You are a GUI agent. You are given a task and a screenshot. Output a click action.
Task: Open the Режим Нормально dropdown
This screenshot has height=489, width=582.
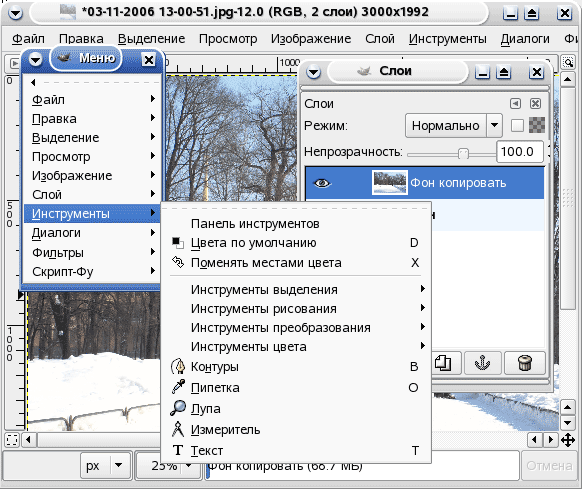click(454, 125)
